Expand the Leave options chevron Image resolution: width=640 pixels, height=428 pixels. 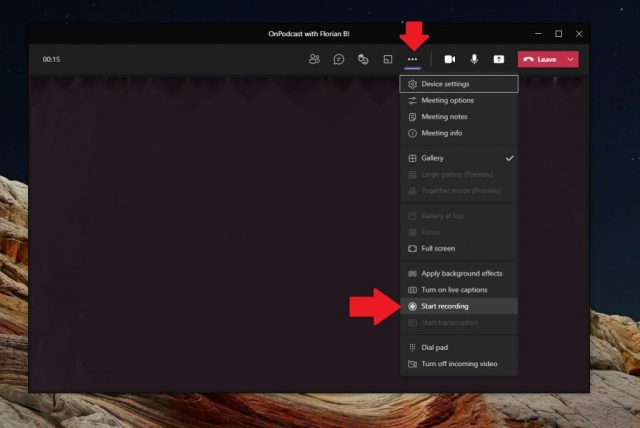pyautogui.click(x=571, y=59)
